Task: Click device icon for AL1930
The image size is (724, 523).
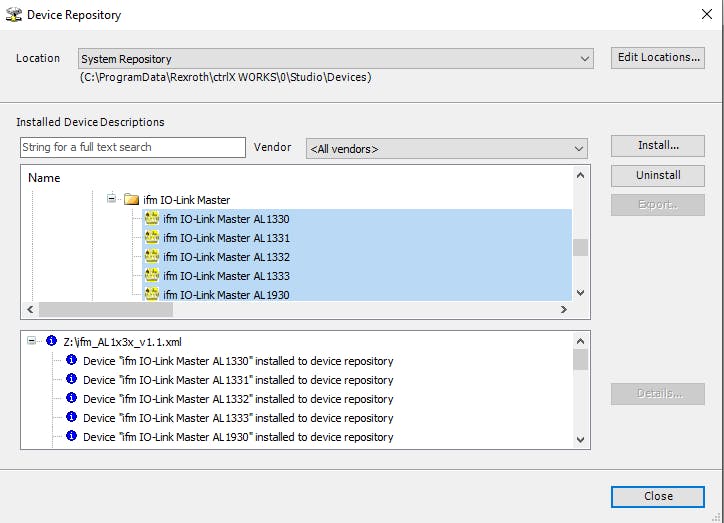Action: pos(152,294)
